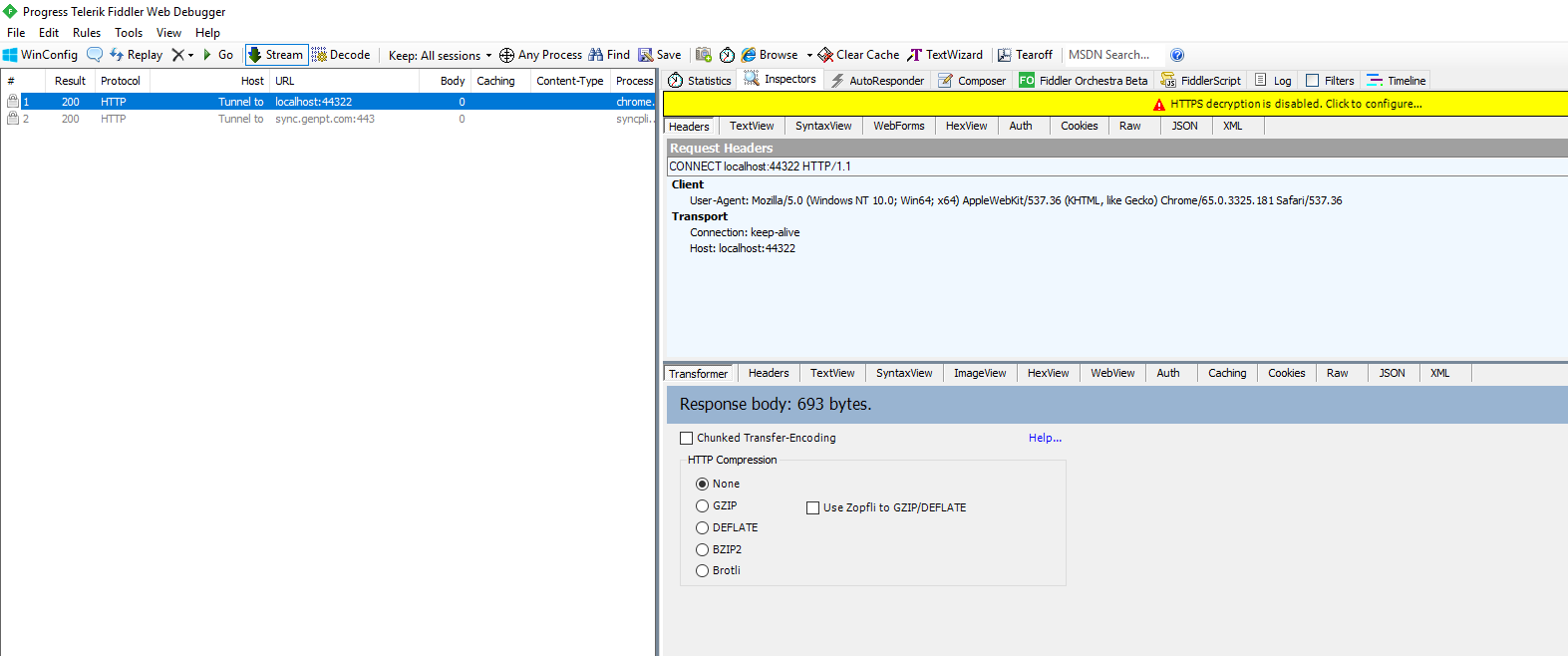The height and width of the screenshot is (656, 1568).
Task: Click Clear Cache toolbar button
Action: click(858, 55)
